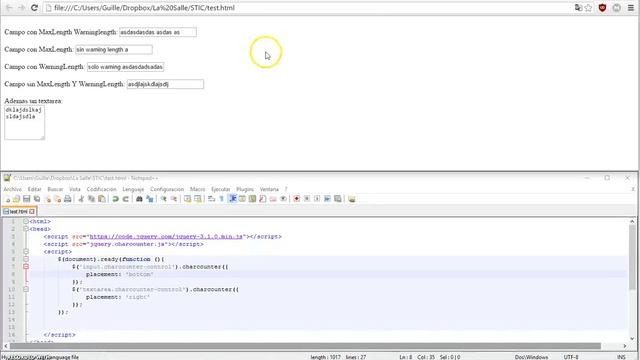Collapse the script fold on line 5
The width and height of the screenshot is (640, 360).
26,251
